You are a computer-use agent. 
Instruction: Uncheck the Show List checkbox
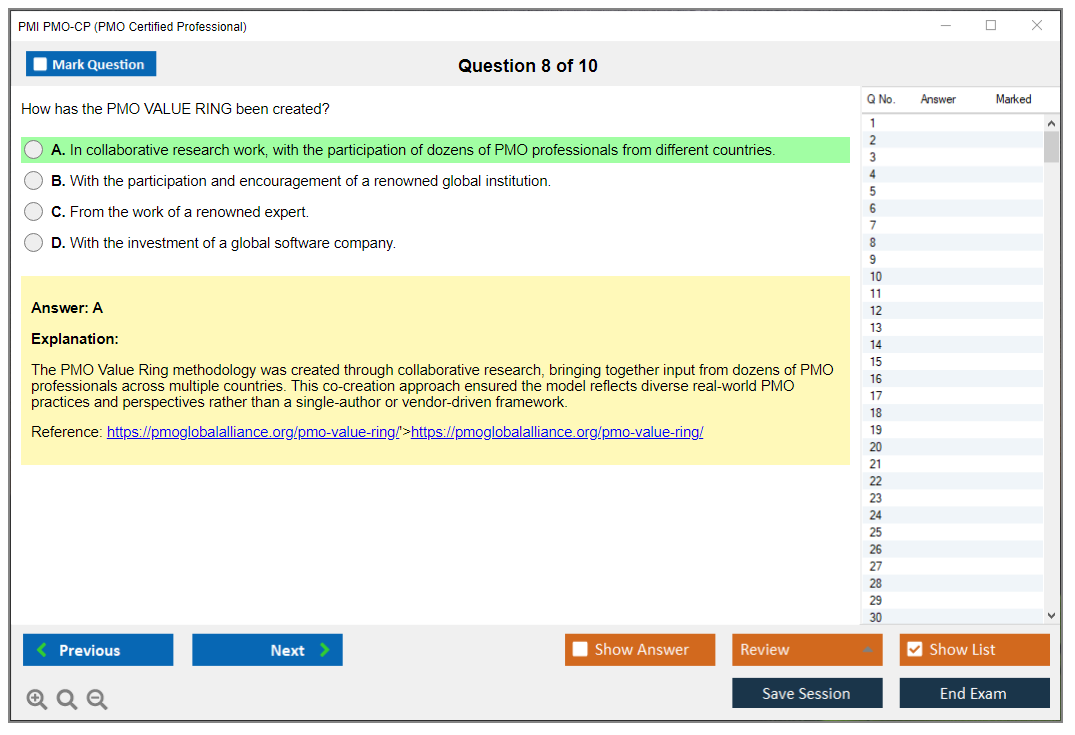(914, 650)
